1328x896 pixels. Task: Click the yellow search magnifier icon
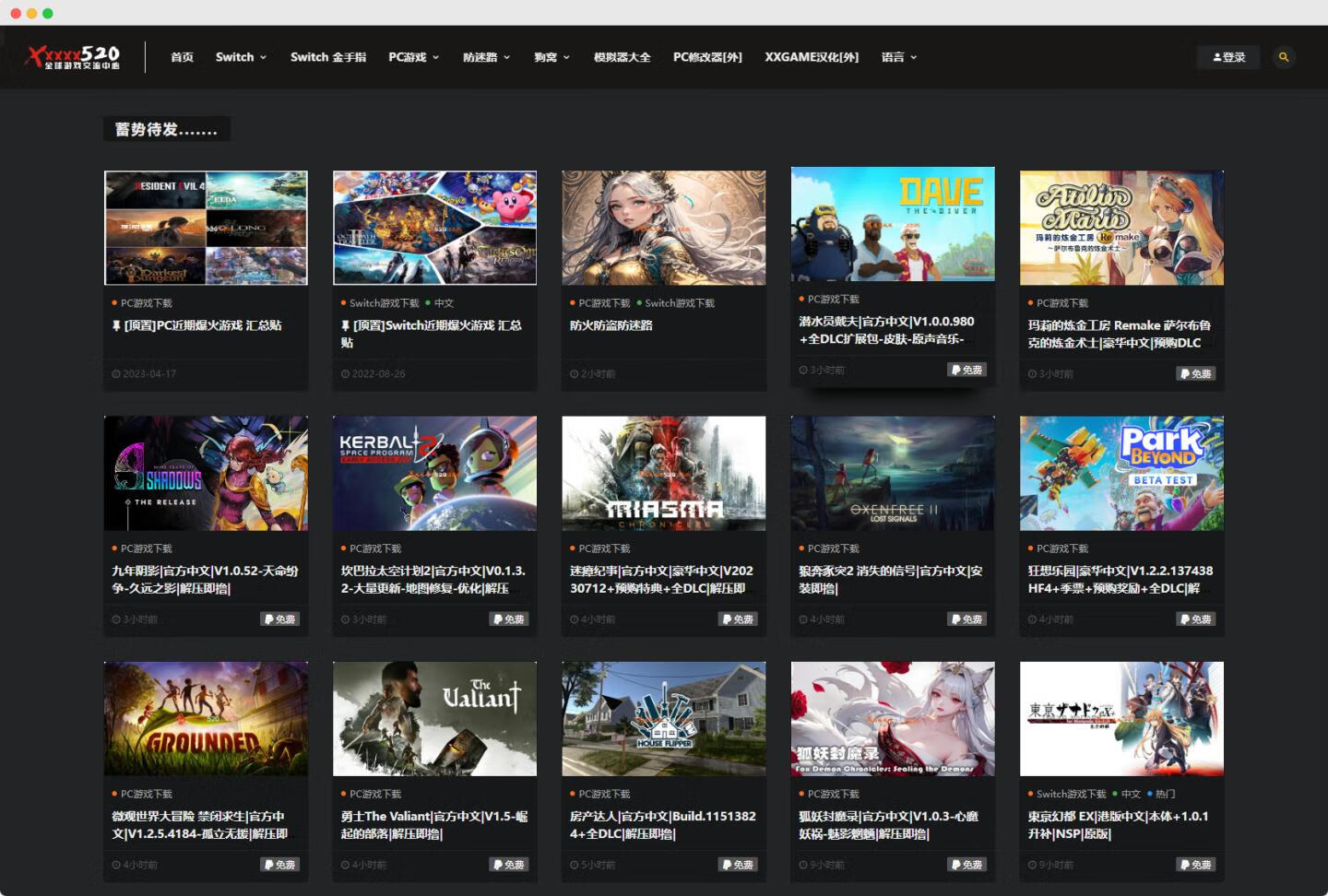1283,57
